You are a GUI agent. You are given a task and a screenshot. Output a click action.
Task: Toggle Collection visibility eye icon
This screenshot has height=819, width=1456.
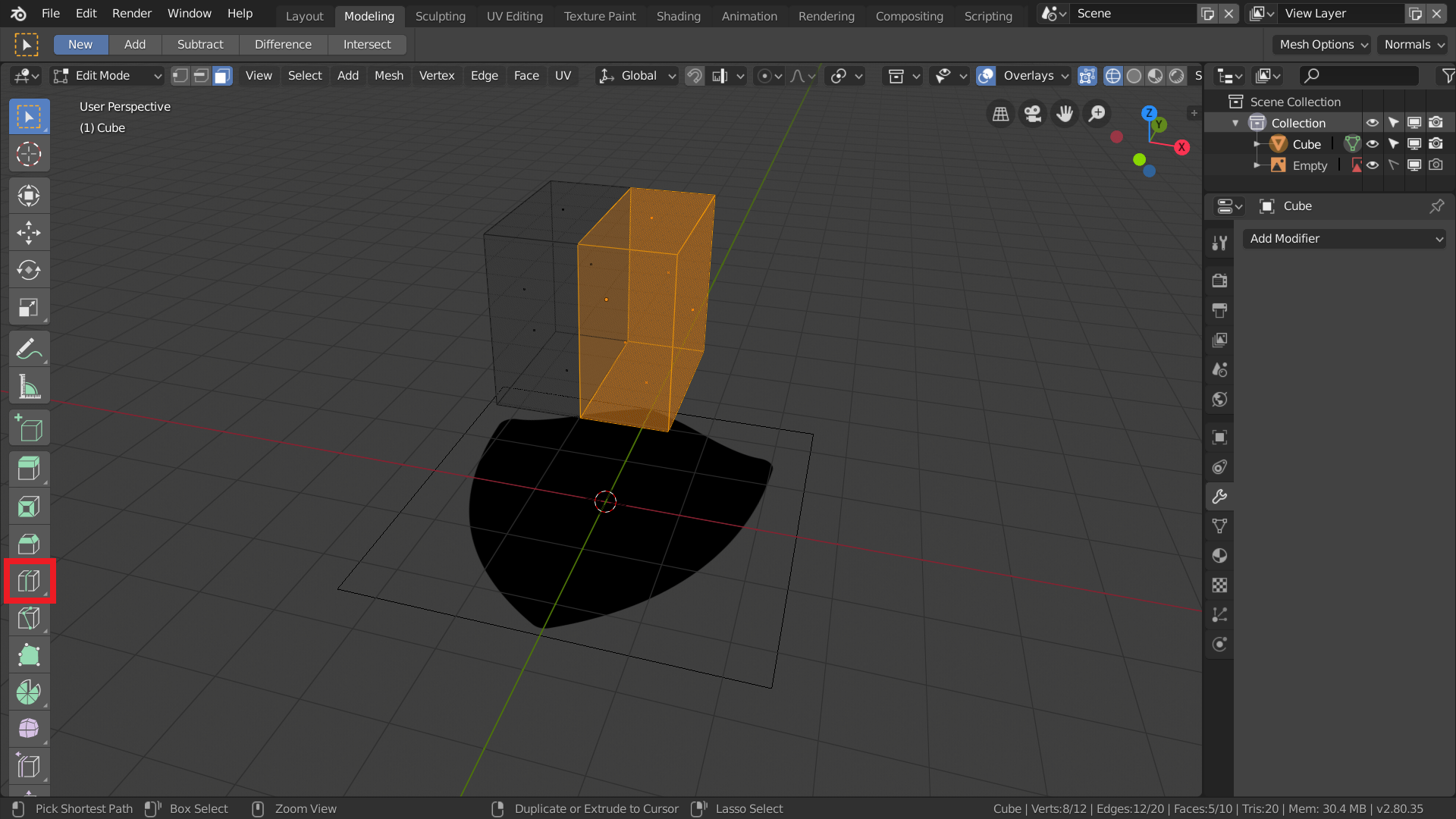tap(1373, 123)
